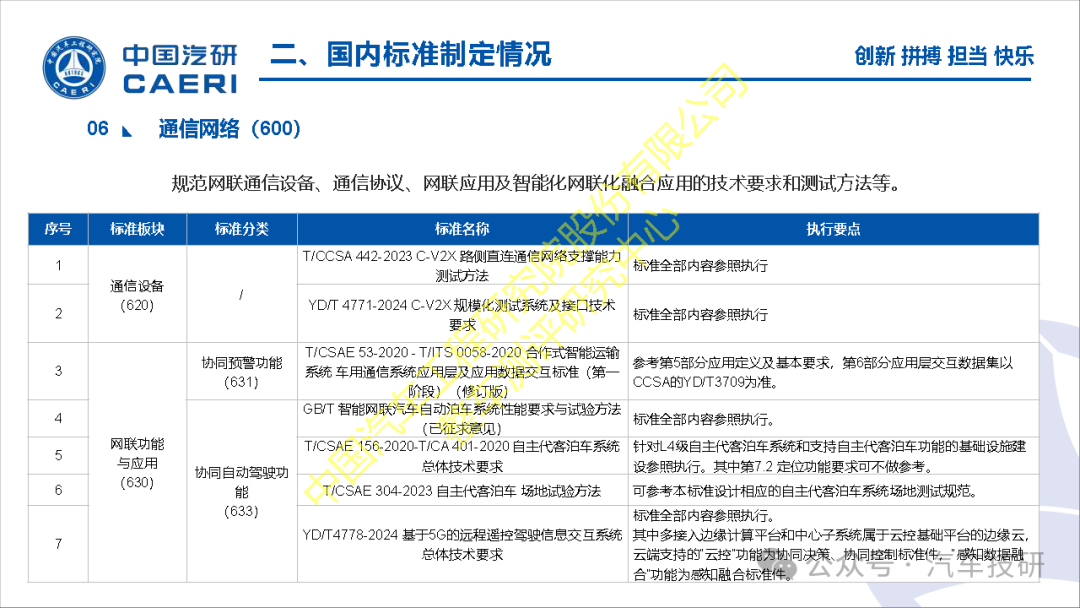Click row number 6 cell
Screen dimensions: 1080x608
[x=58, y=490]
